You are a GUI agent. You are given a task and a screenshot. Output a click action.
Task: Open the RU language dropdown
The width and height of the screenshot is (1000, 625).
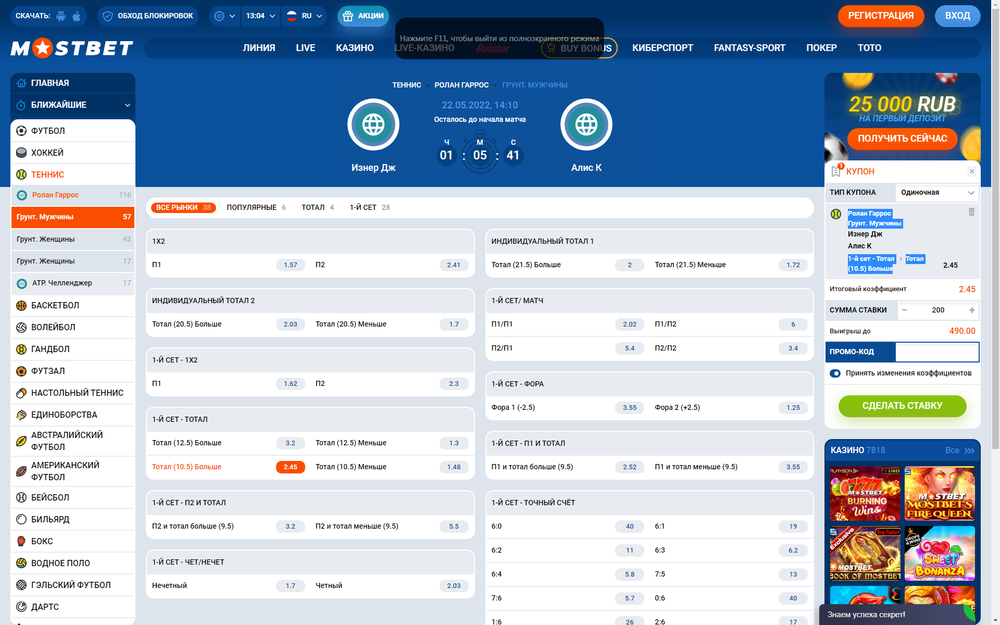click(304, 16)
